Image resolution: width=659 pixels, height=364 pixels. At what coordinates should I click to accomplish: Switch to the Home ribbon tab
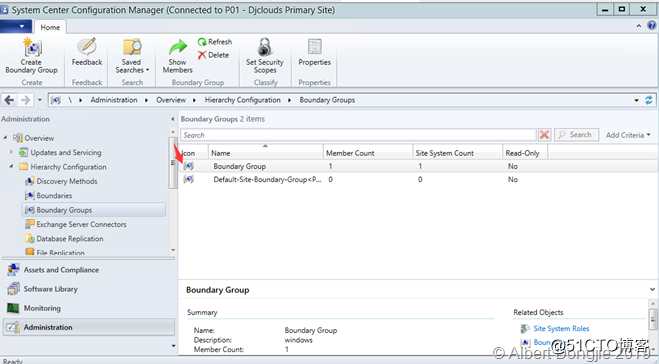(x=50, y=27)
